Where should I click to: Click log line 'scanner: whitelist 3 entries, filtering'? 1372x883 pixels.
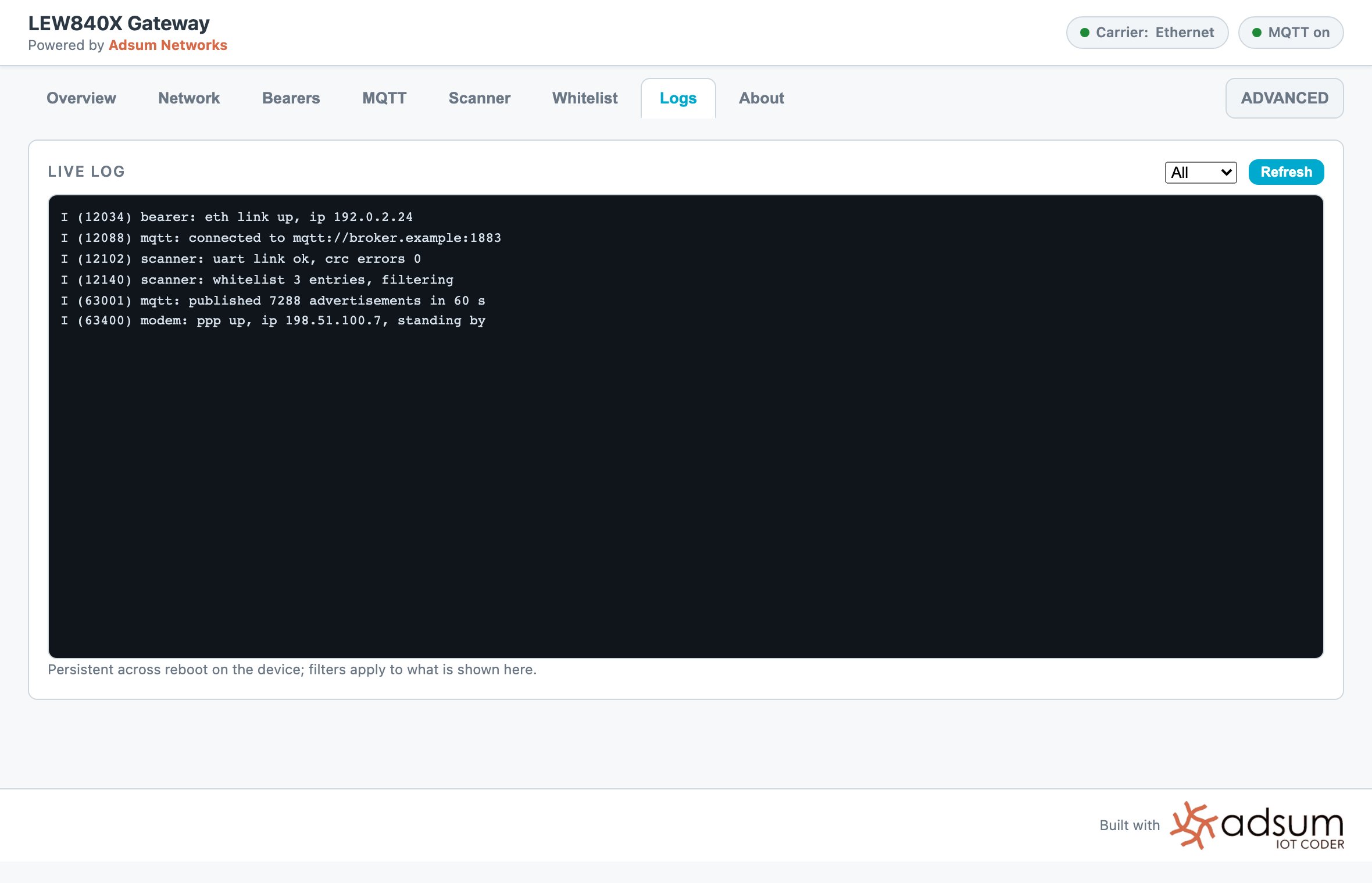click(x=257, y=280)
